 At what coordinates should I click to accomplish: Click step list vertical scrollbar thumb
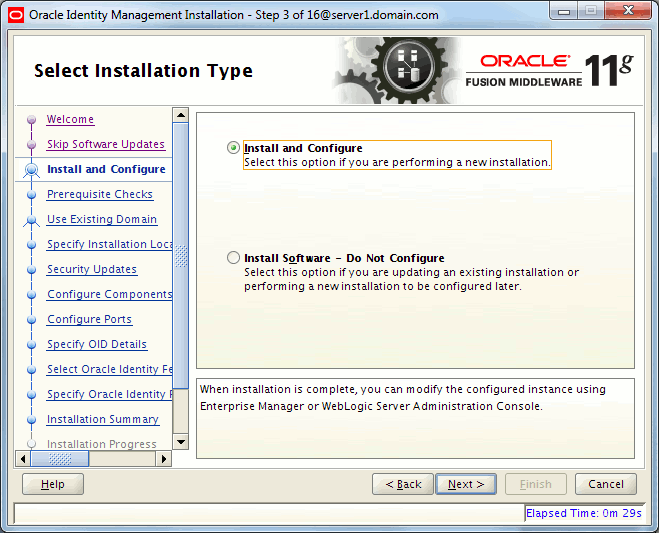(181, 256)
